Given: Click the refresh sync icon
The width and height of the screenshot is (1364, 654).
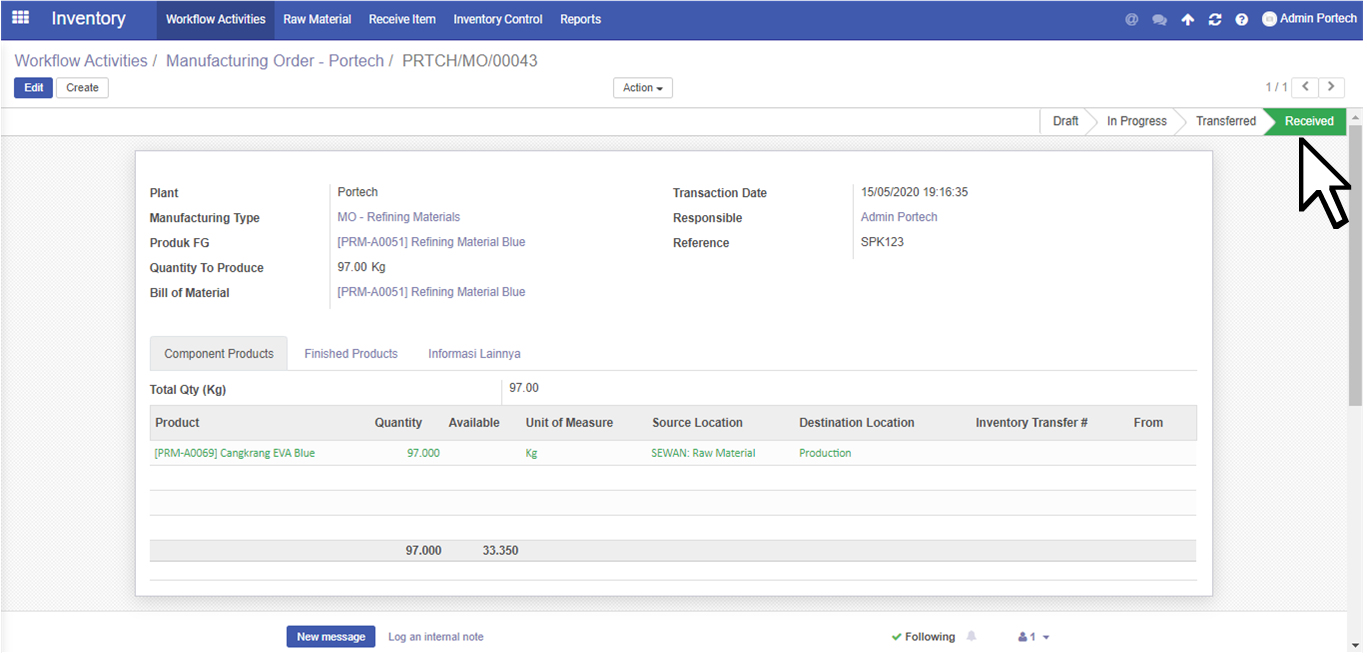Looking at the screenshot, I should coord(1214,20).
